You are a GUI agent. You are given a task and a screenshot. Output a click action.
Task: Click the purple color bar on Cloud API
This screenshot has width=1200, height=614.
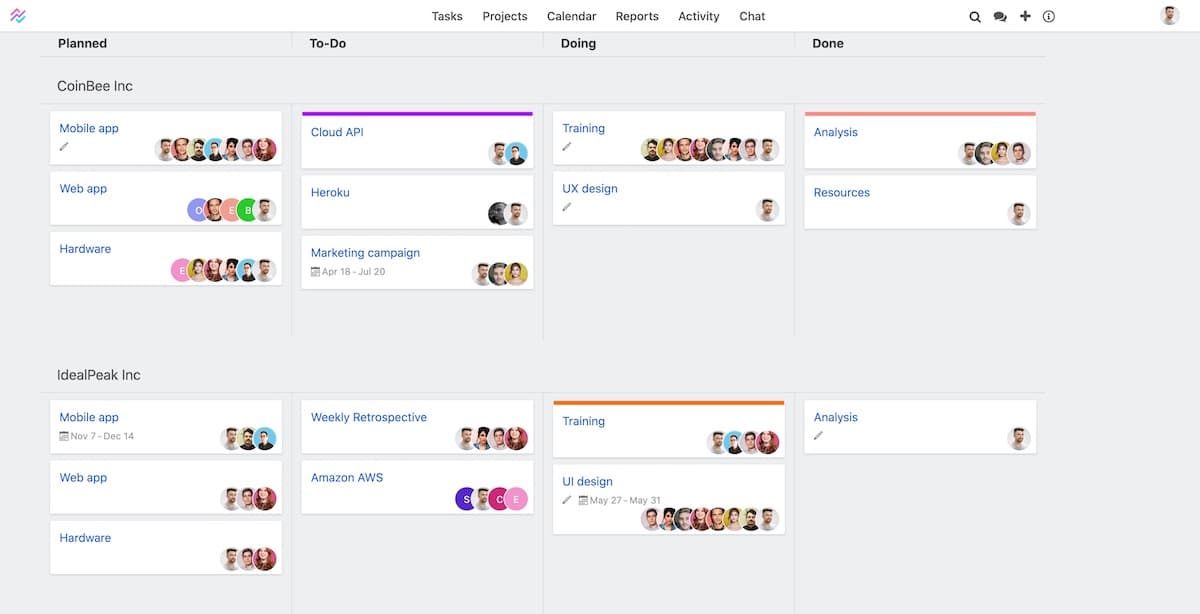[x=417, y=114]
